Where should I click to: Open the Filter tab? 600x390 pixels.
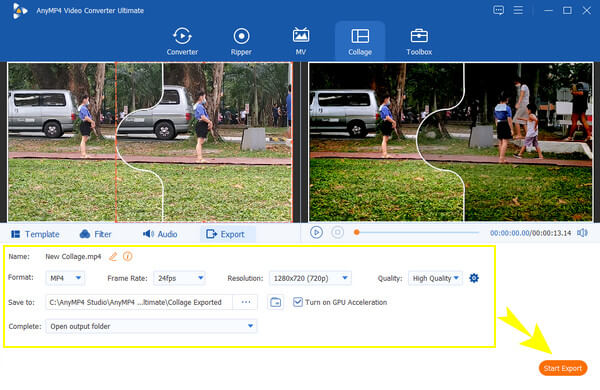point(95,234)
